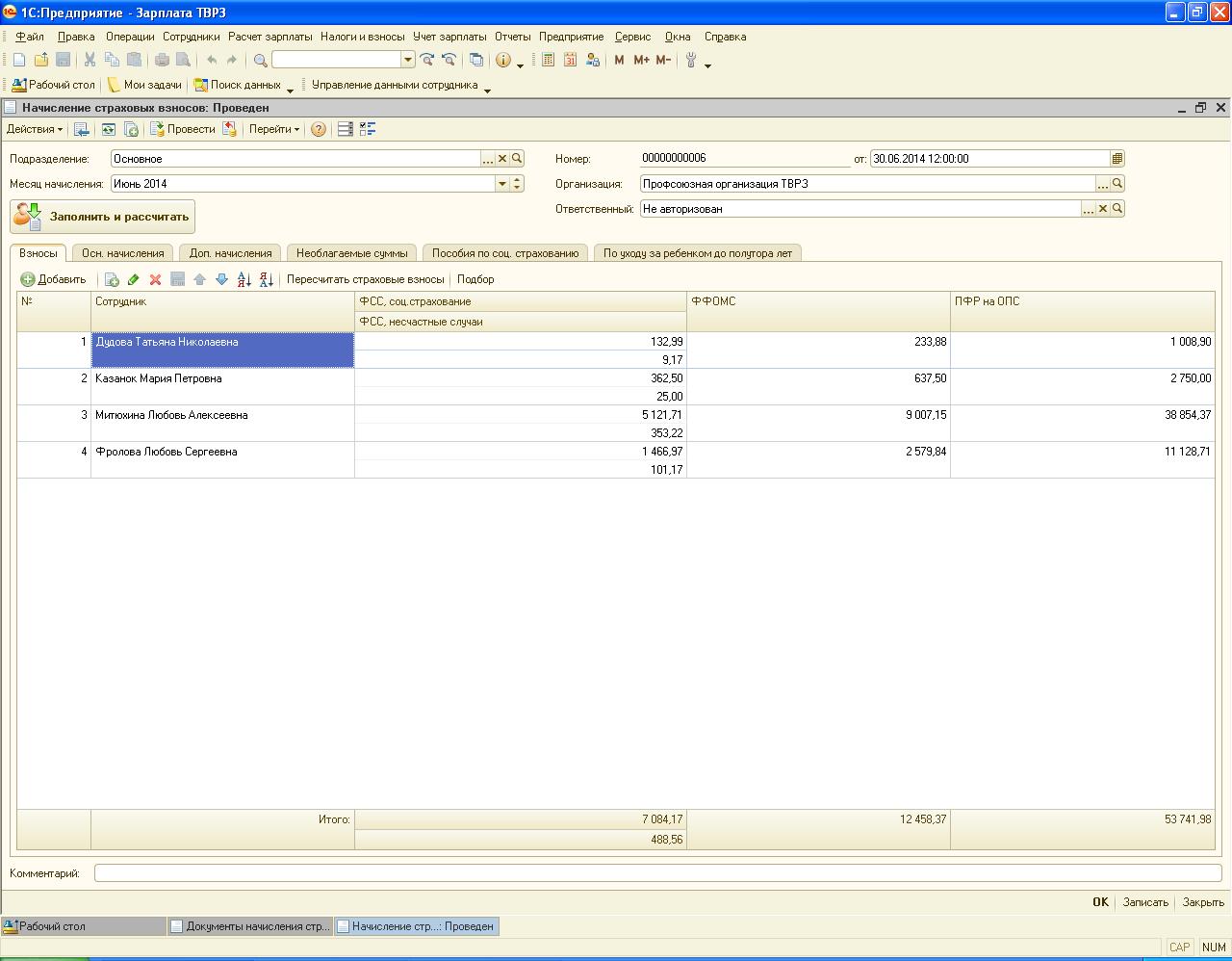
Task: Click the Print icon in main toolbar
Action: 162,60
